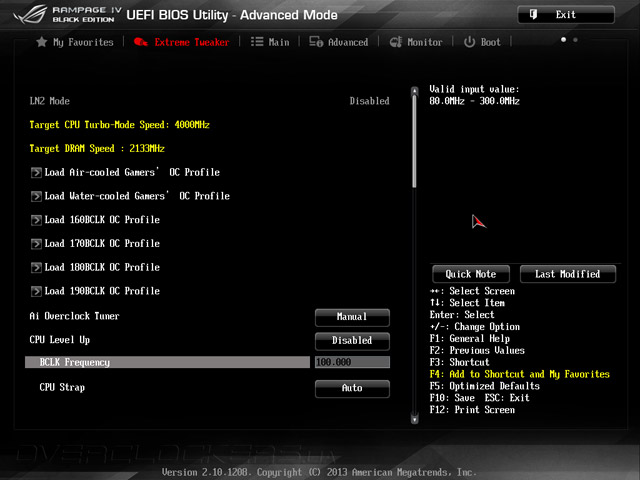Open Quick Note
Viewport: 640px width, 480px height.
click(x=471, y=274)
